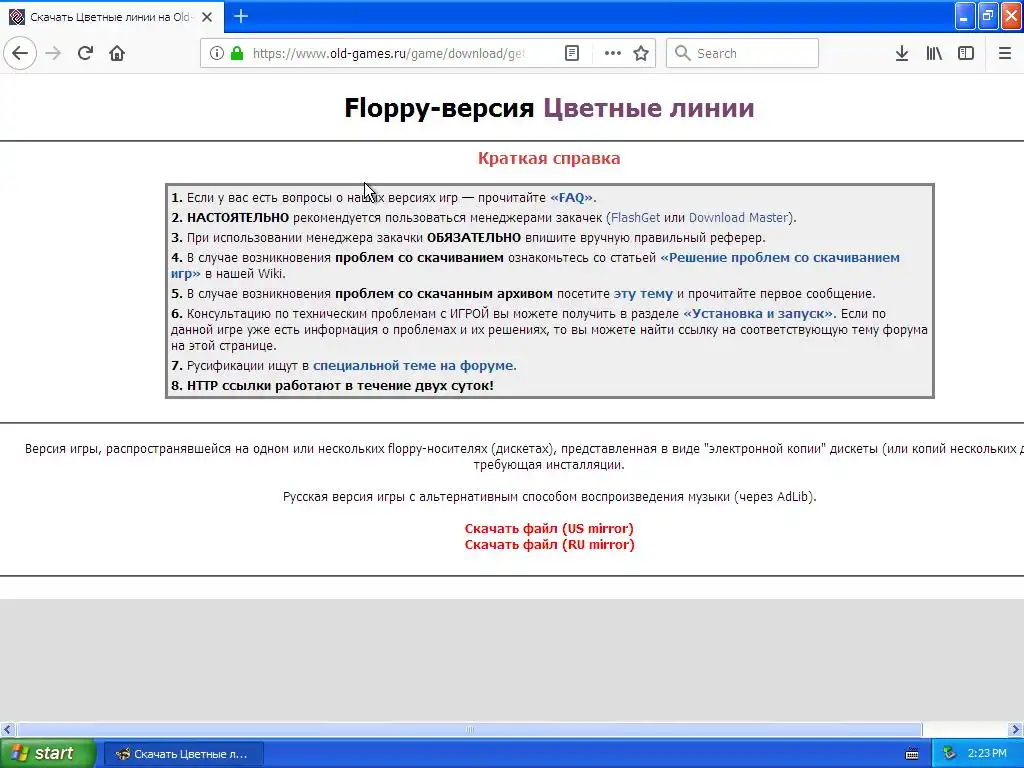Viewport: 1024px width, 768px height.
Task: Click the horizontal scrollbar thumb
Action: coord(470,729)
